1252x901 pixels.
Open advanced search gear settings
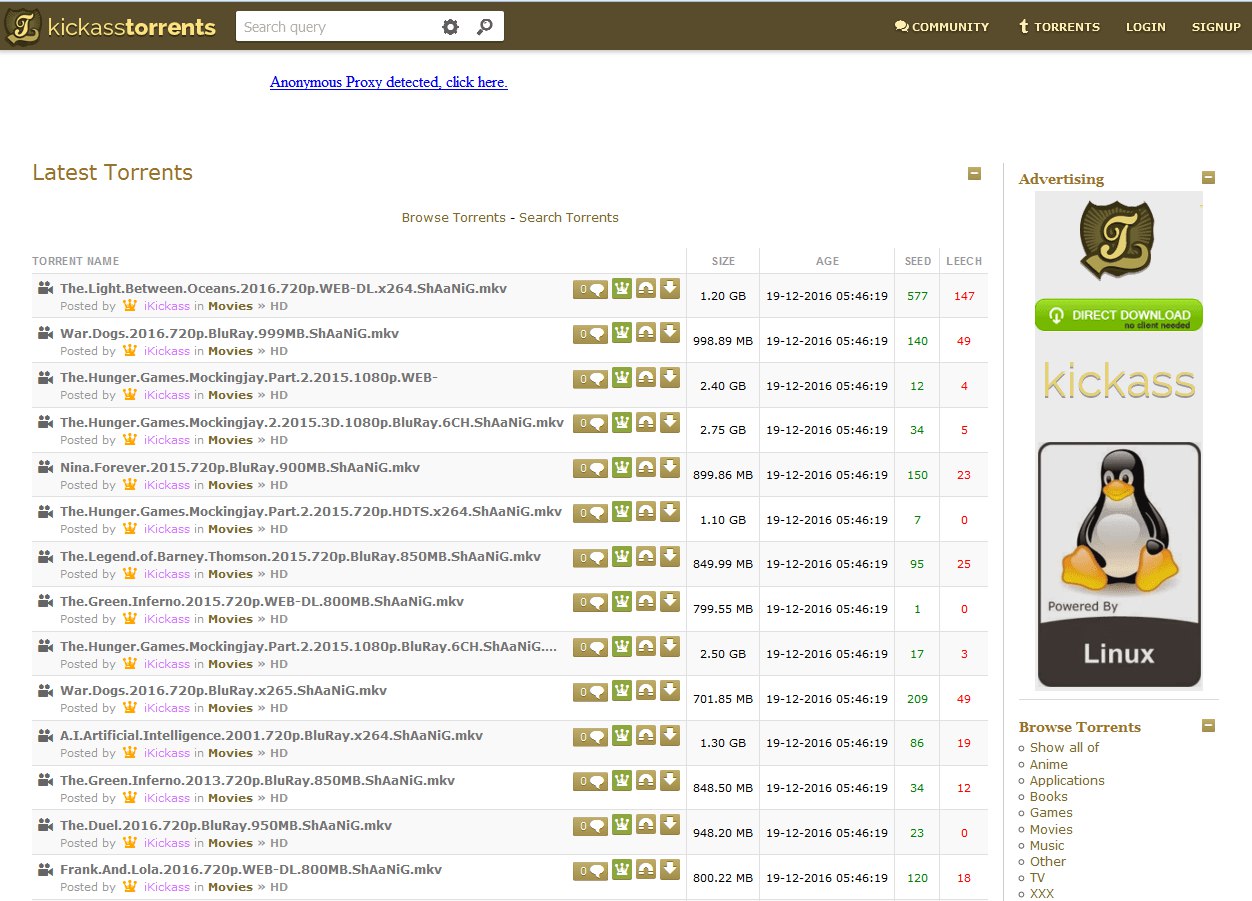tap(450, 27)
